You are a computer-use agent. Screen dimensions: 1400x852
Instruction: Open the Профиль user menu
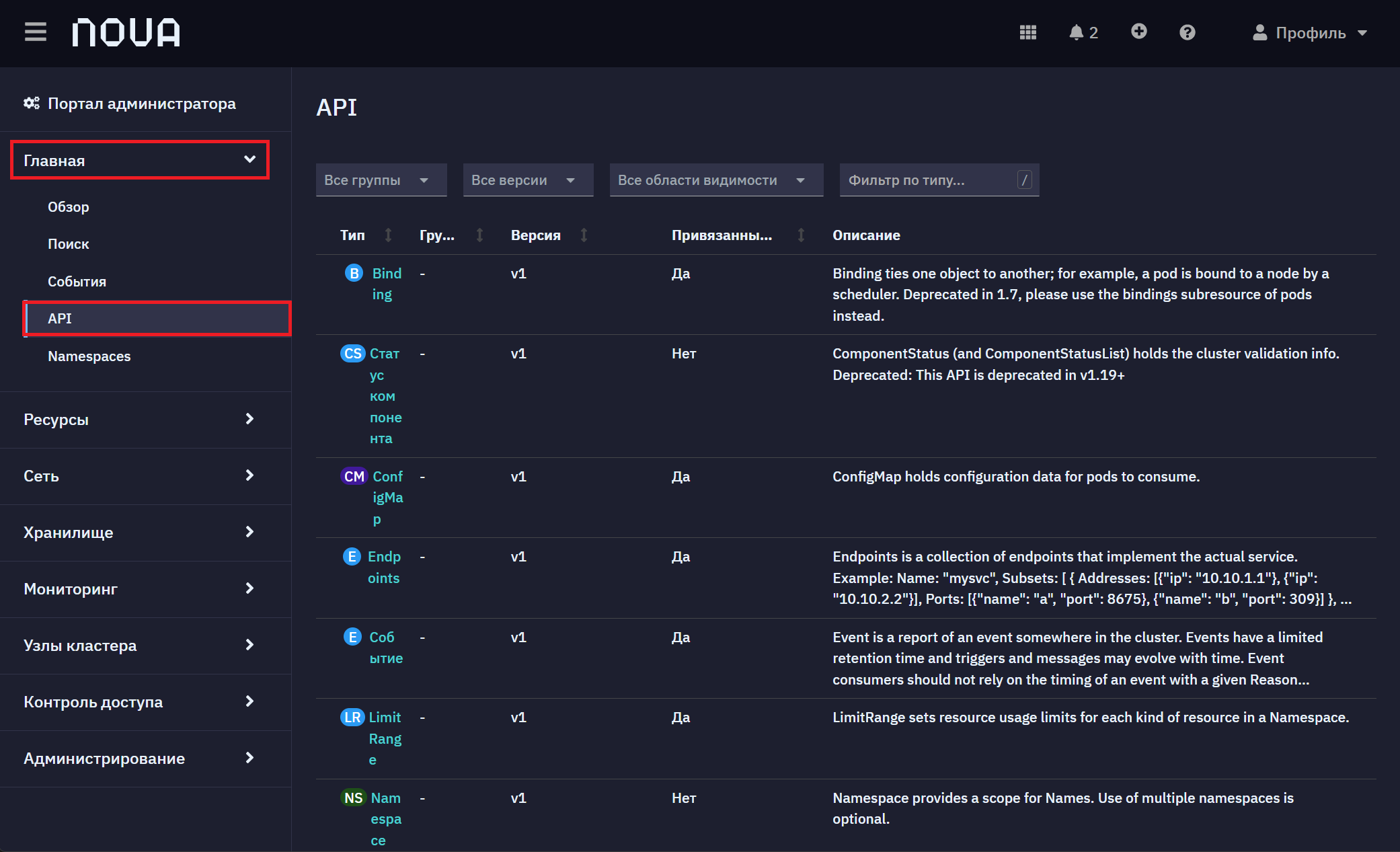point(1310,32)
